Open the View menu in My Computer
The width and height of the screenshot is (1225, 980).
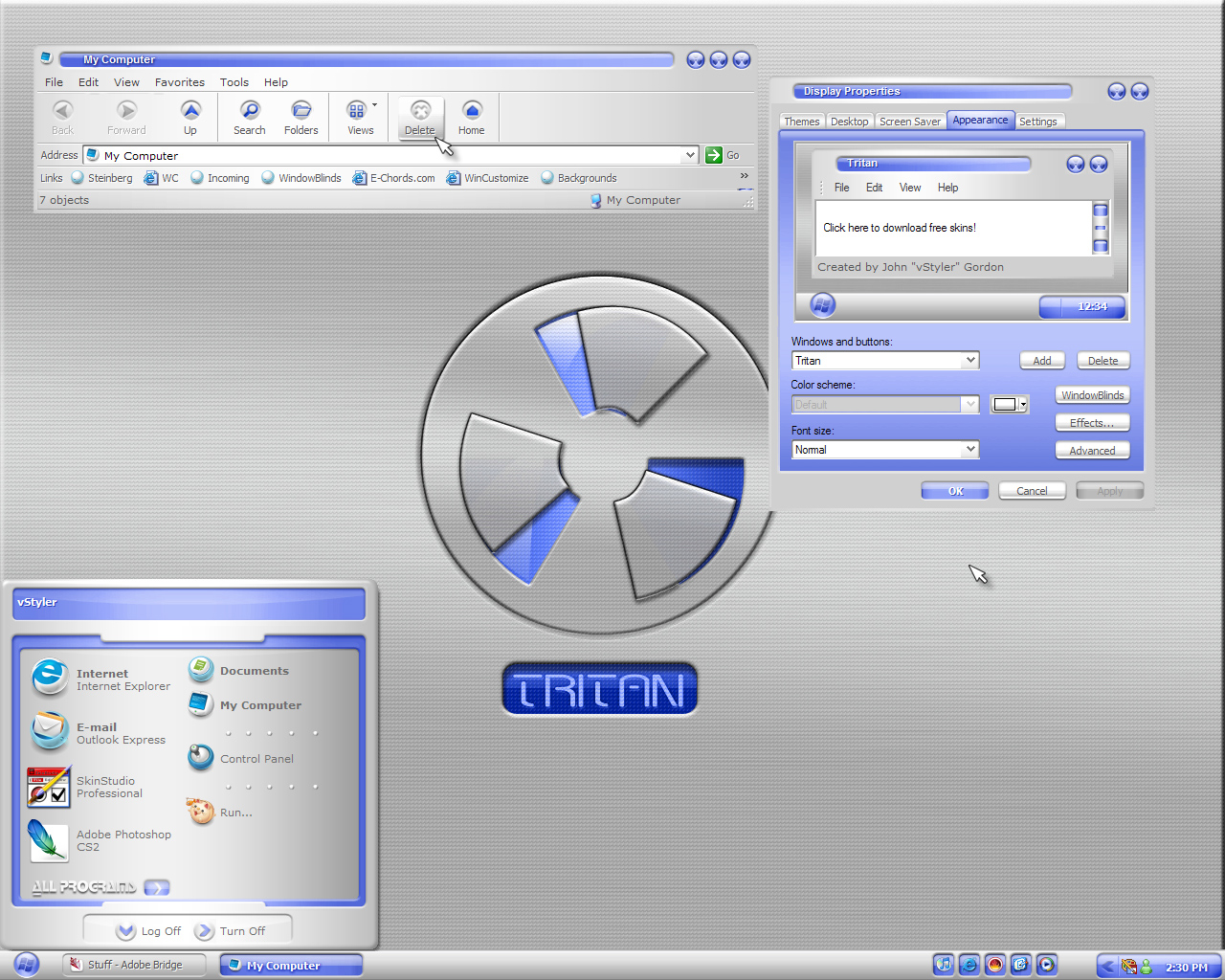126,82
